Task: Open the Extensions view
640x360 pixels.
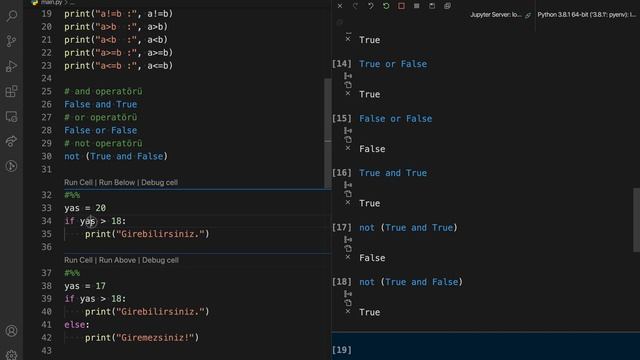Action: (11, 91)
